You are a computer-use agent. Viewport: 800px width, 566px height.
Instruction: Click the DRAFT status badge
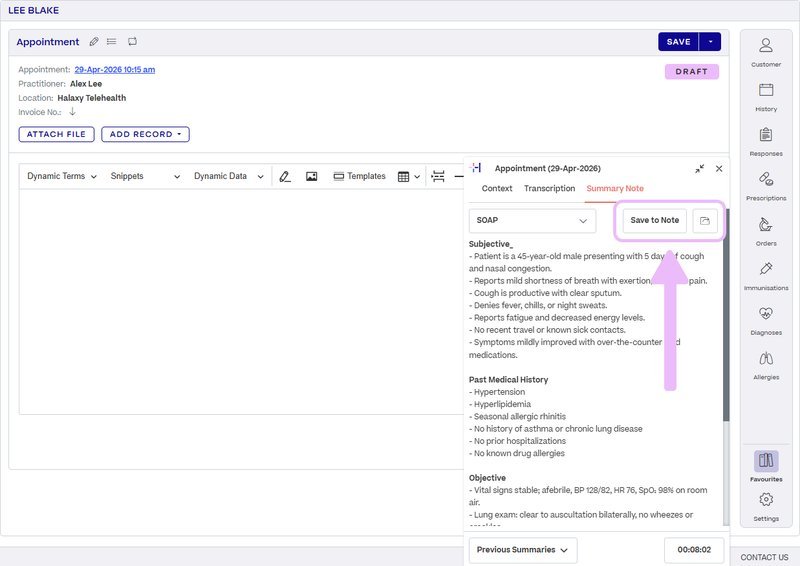pos(692,71)
